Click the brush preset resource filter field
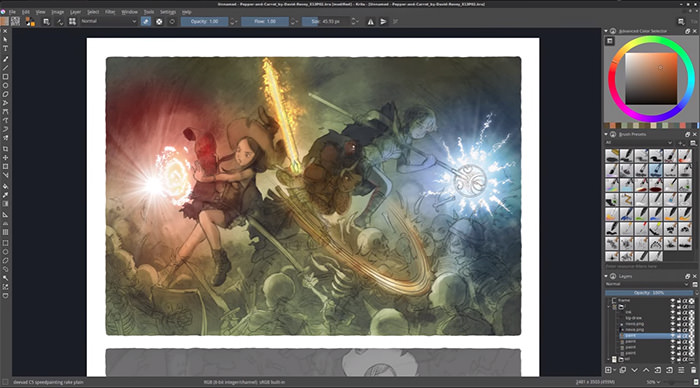700x388 pixels. (649, 267)
